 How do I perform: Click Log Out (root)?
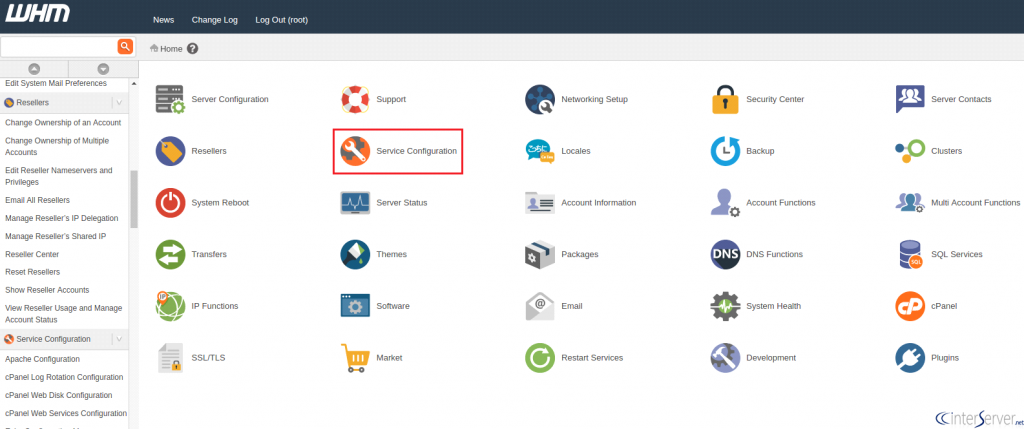(x=281, y=20)
